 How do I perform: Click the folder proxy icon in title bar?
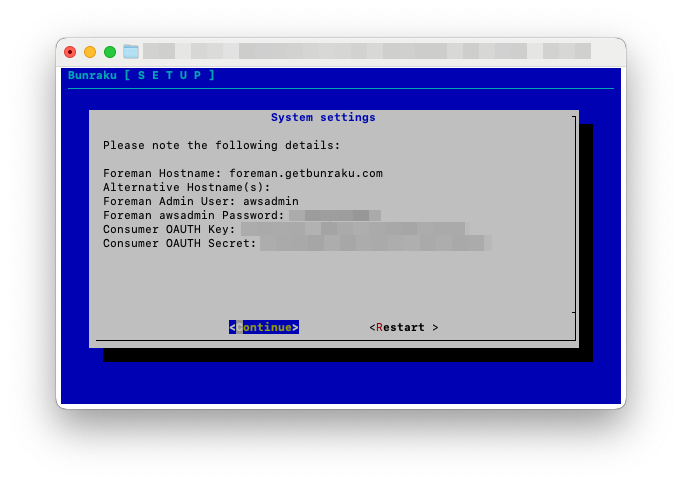(131, 51)
